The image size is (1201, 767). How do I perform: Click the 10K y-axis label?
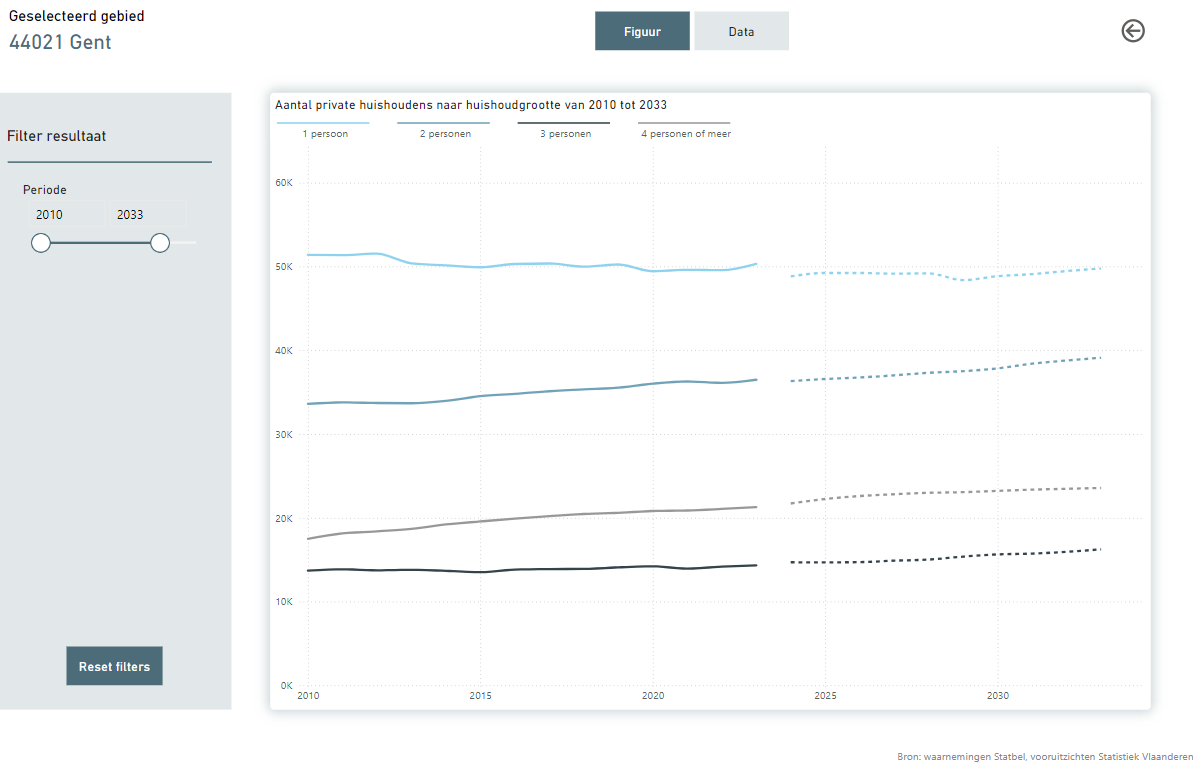284,602
